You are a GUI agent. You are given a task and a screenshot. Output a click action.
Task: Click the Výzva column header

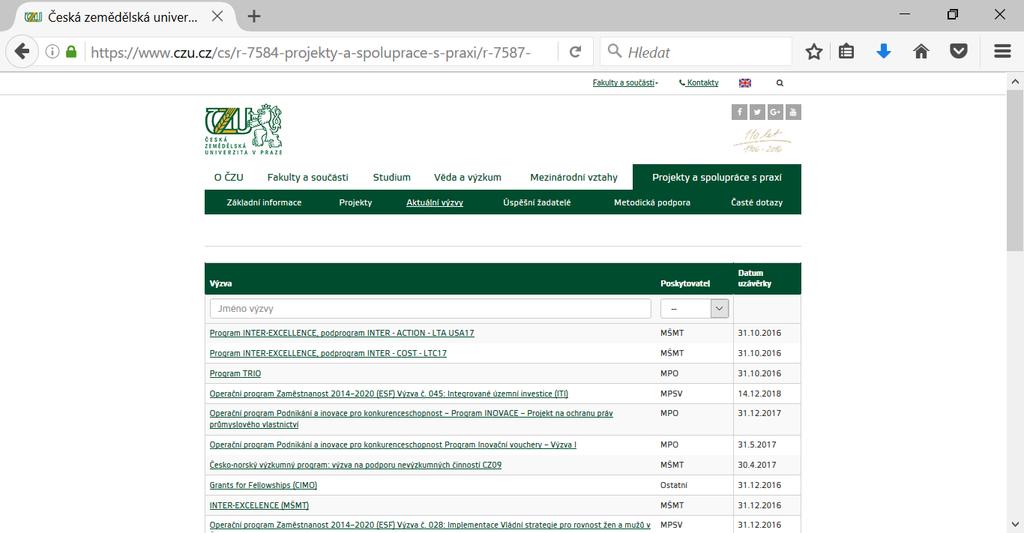click(220, 283)
